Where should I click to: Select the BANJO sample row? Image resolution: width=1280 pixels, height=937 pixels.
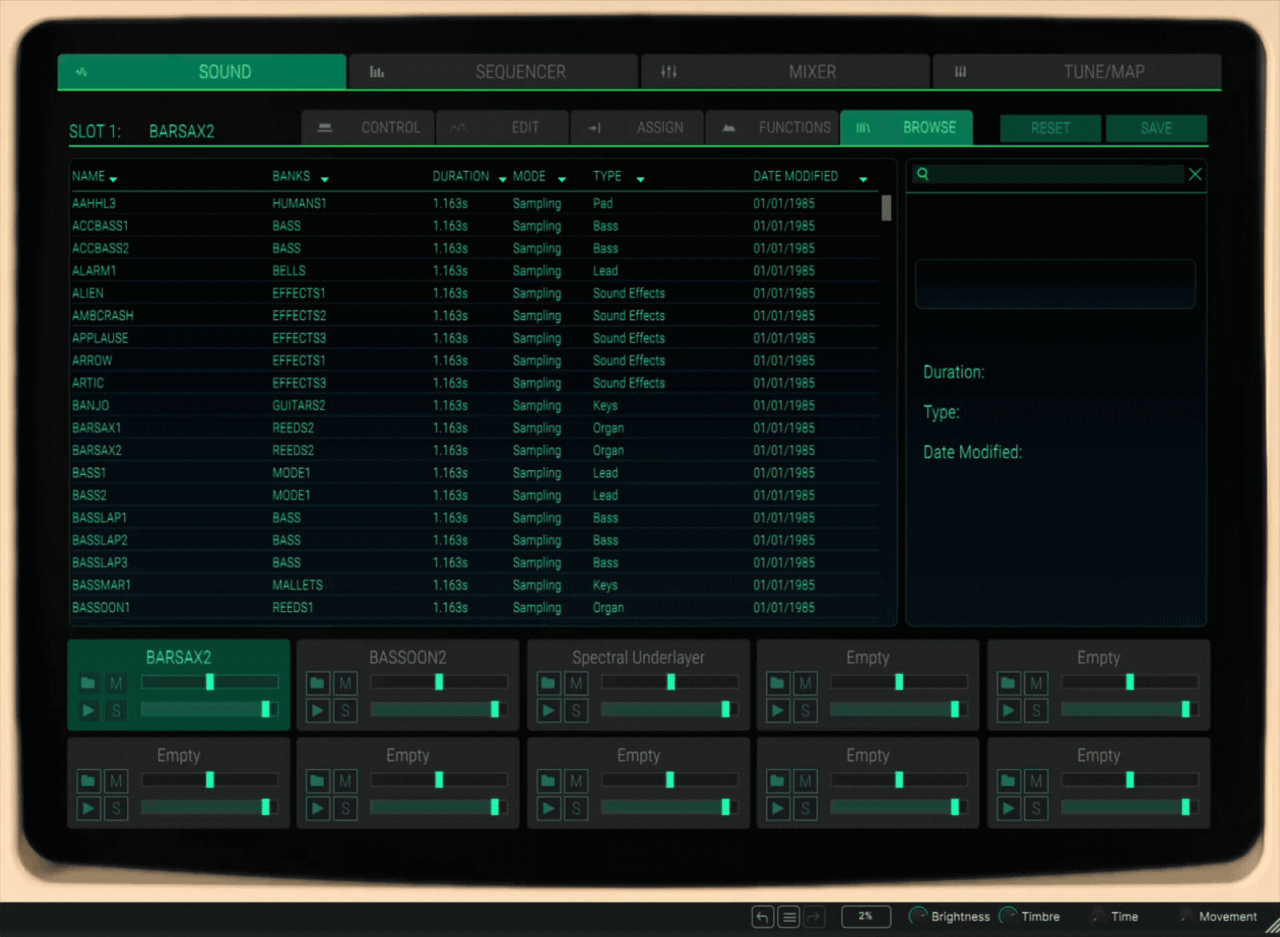[475, 405]
